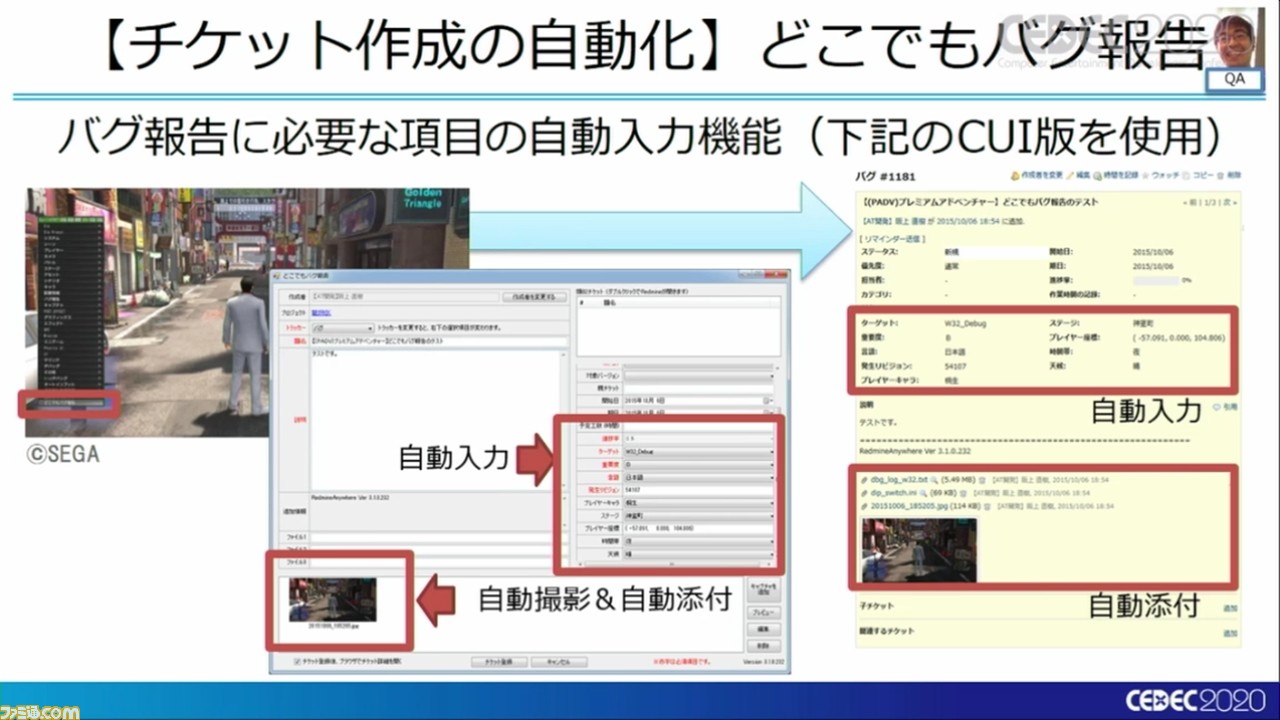Click the 編集 pencil icon on bug #1181
Screen dimensions: 1280x720
[1070, 176]
